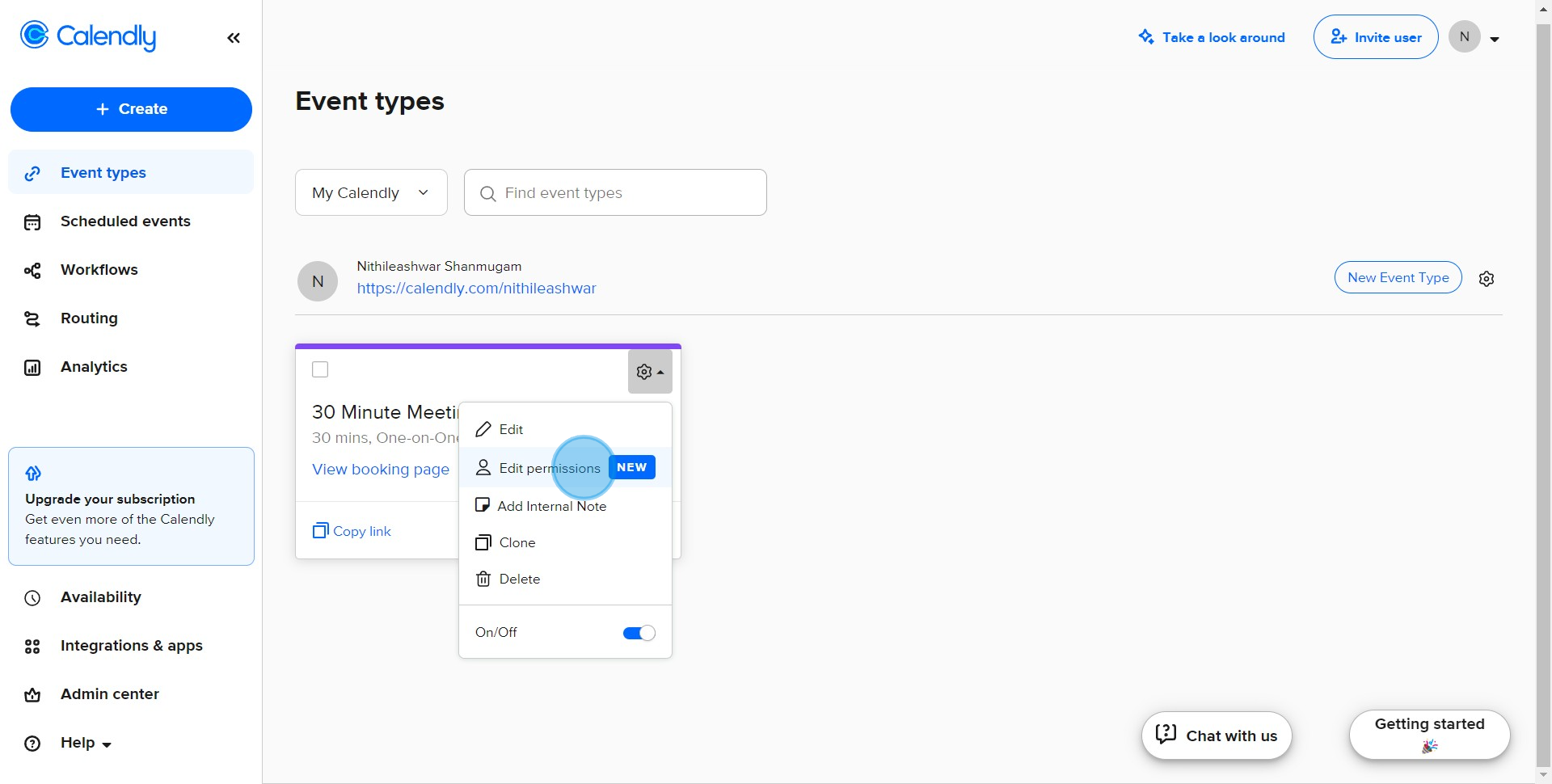The width and height of the screenshot is (1552, 784).
Task: Click the page vertical scrollbar
Action: pos(1543,396)
